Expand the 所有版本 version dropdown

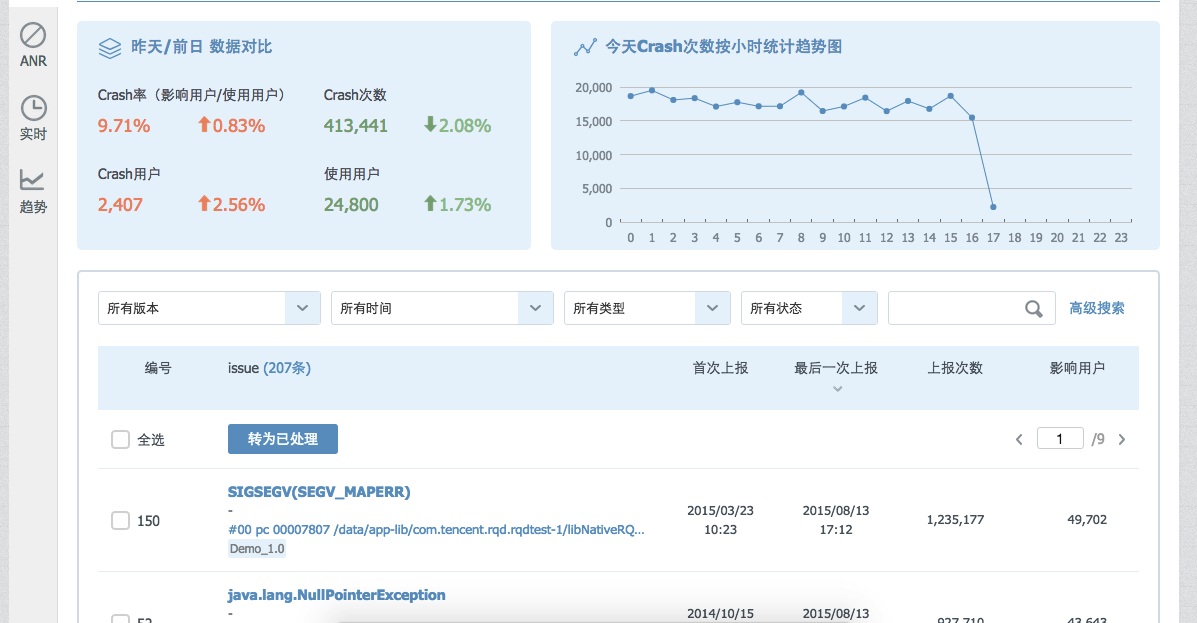[302, 309]
